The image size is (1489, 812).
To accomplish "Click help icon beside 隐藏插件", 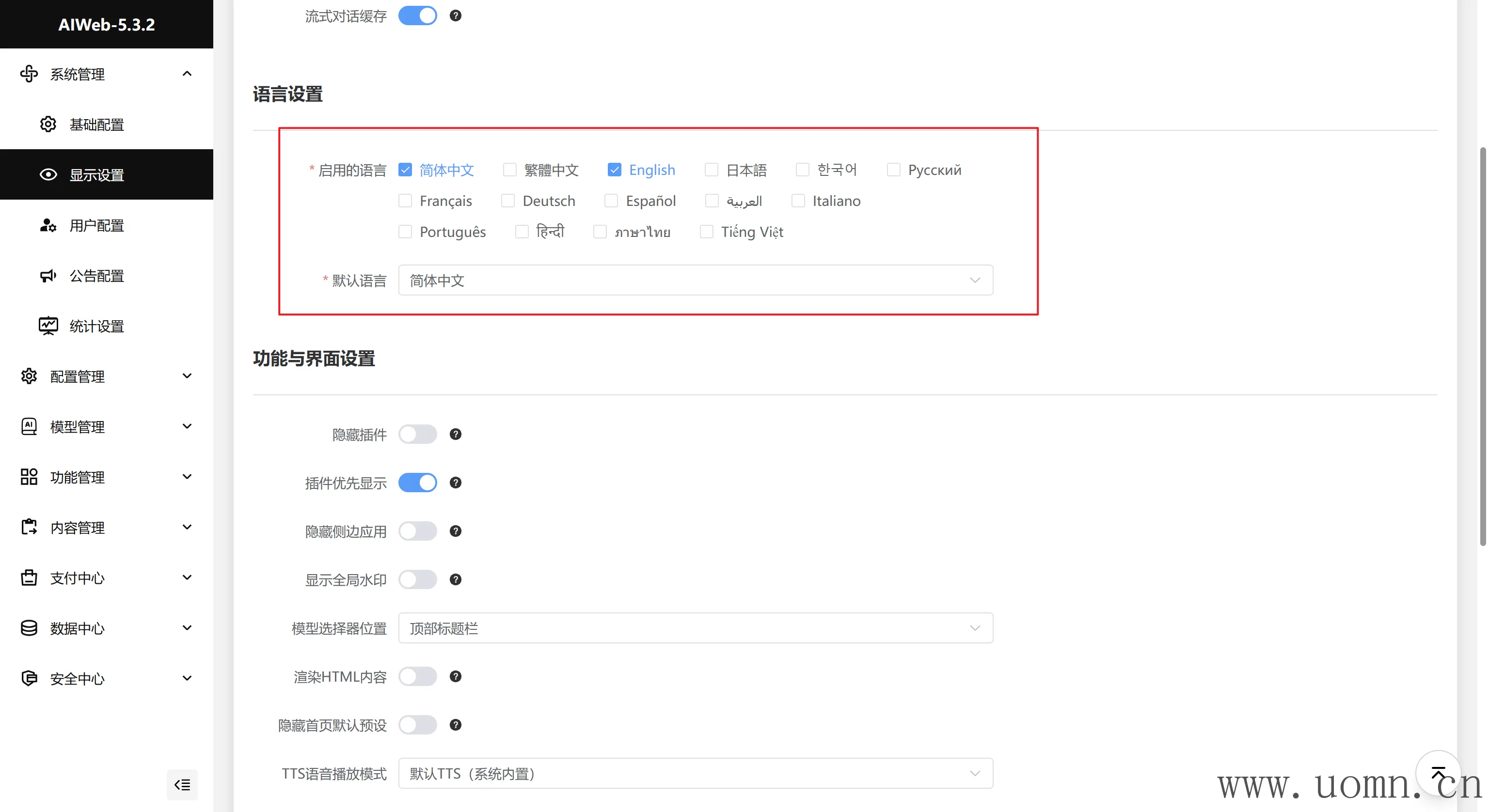I will tap(456, 434).
